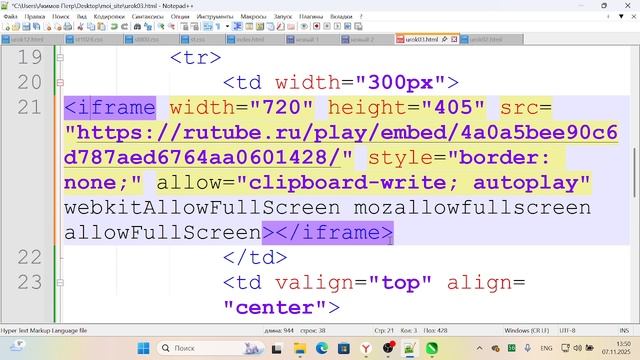
Task: Open Yandex Browser from the taskbar
Action: [x=366, y=348]
